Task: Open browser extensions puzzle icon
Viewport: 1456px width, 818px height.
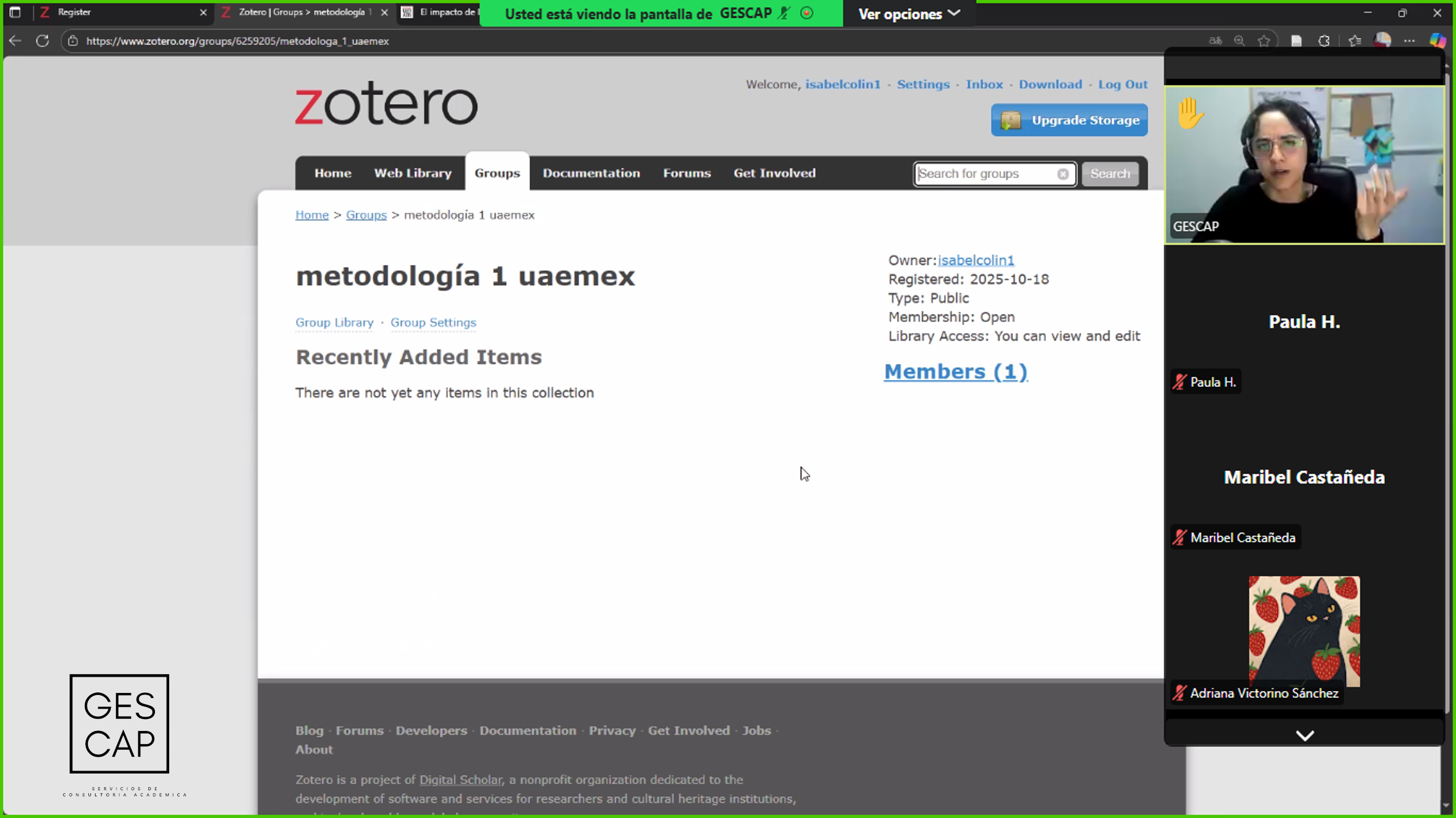Action: coord(1324,41)
